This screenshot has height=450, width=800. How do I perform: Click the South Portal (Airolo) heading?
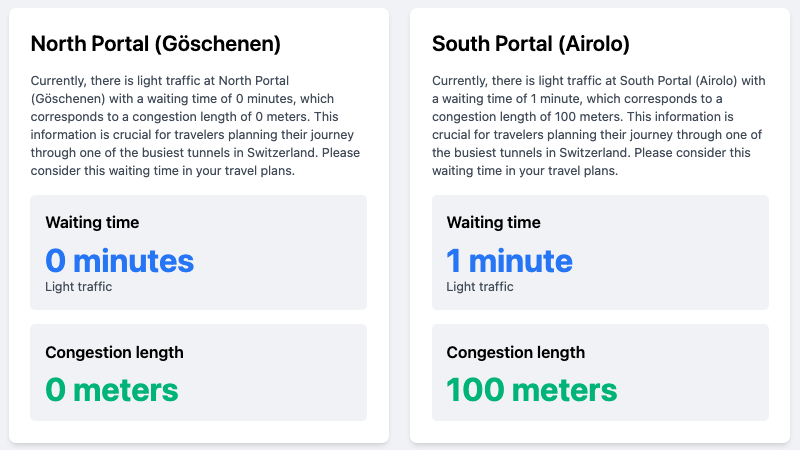click(x=531, y=44)
